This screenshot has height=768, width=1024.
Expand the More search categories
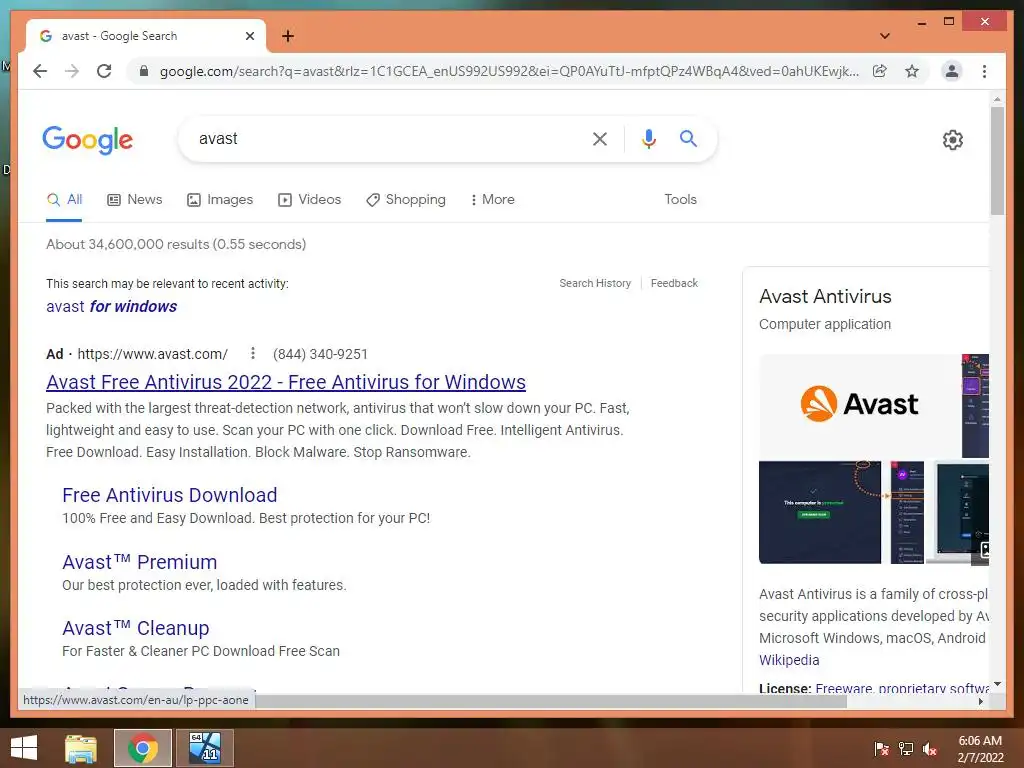492,199
